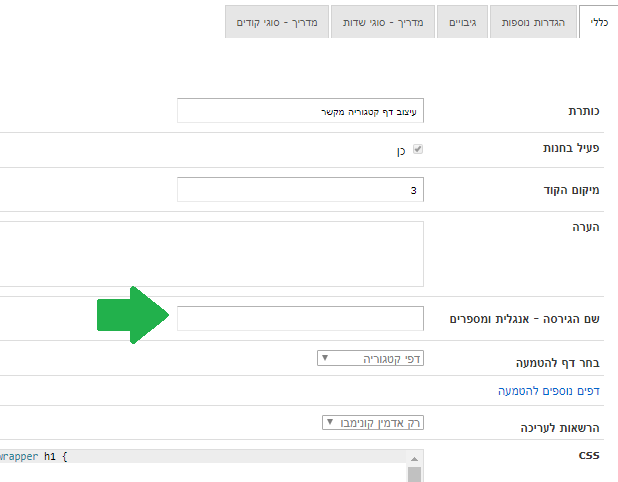Focus the מיקום הקוד field showing 3
This screenshot has height=482, width=618.
pos(300,189)
